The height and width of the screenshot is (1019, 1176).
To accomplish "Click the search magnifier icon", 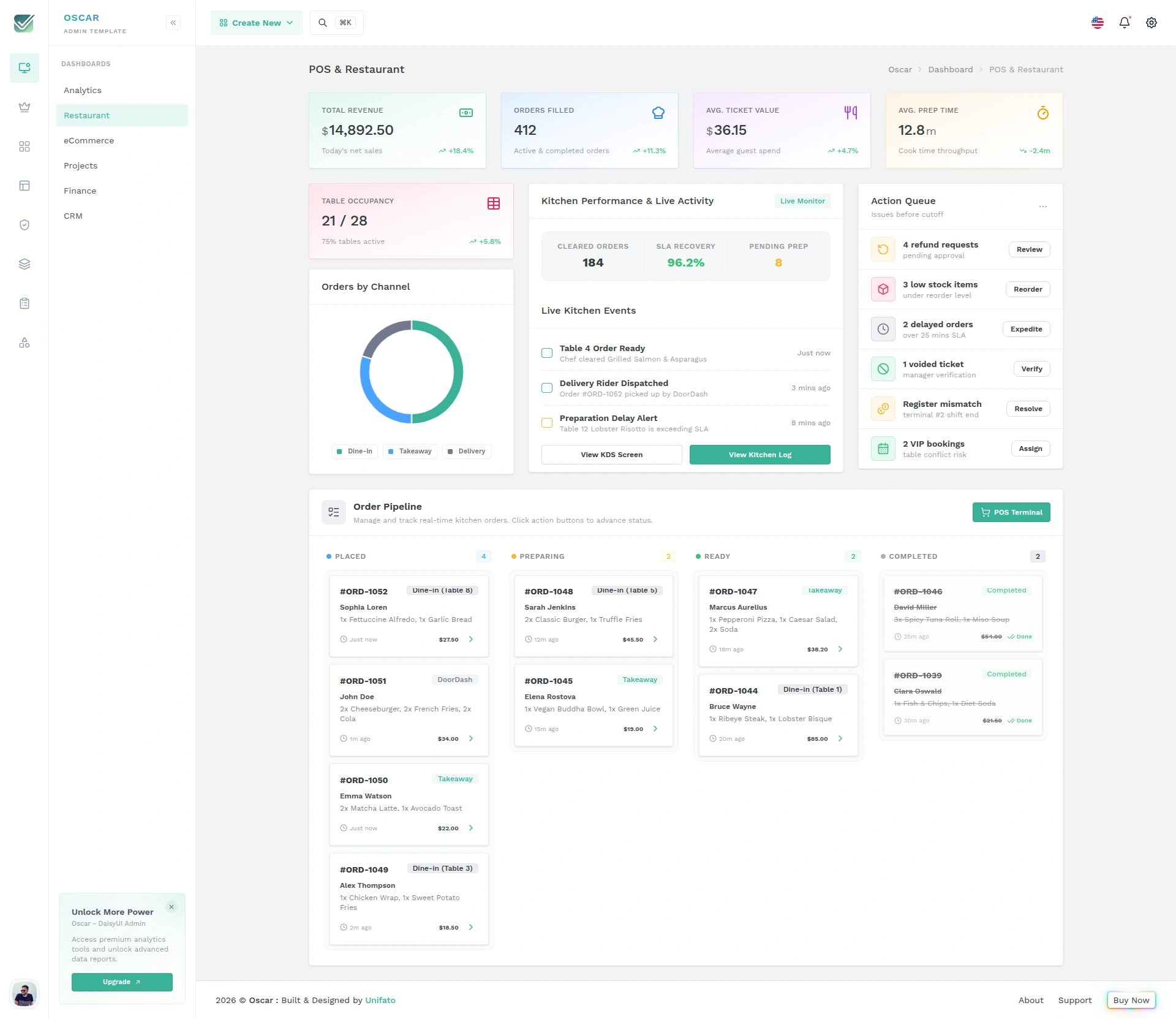I will coord(323,23).
